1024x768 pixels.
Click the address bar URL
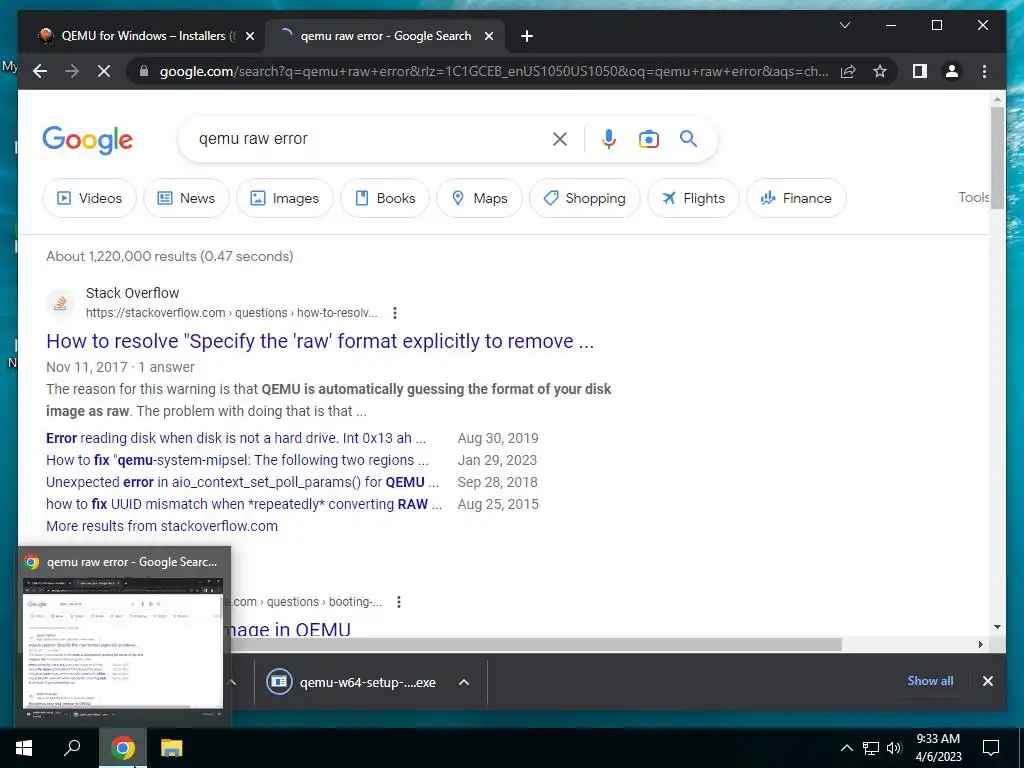tap(494, 71)
